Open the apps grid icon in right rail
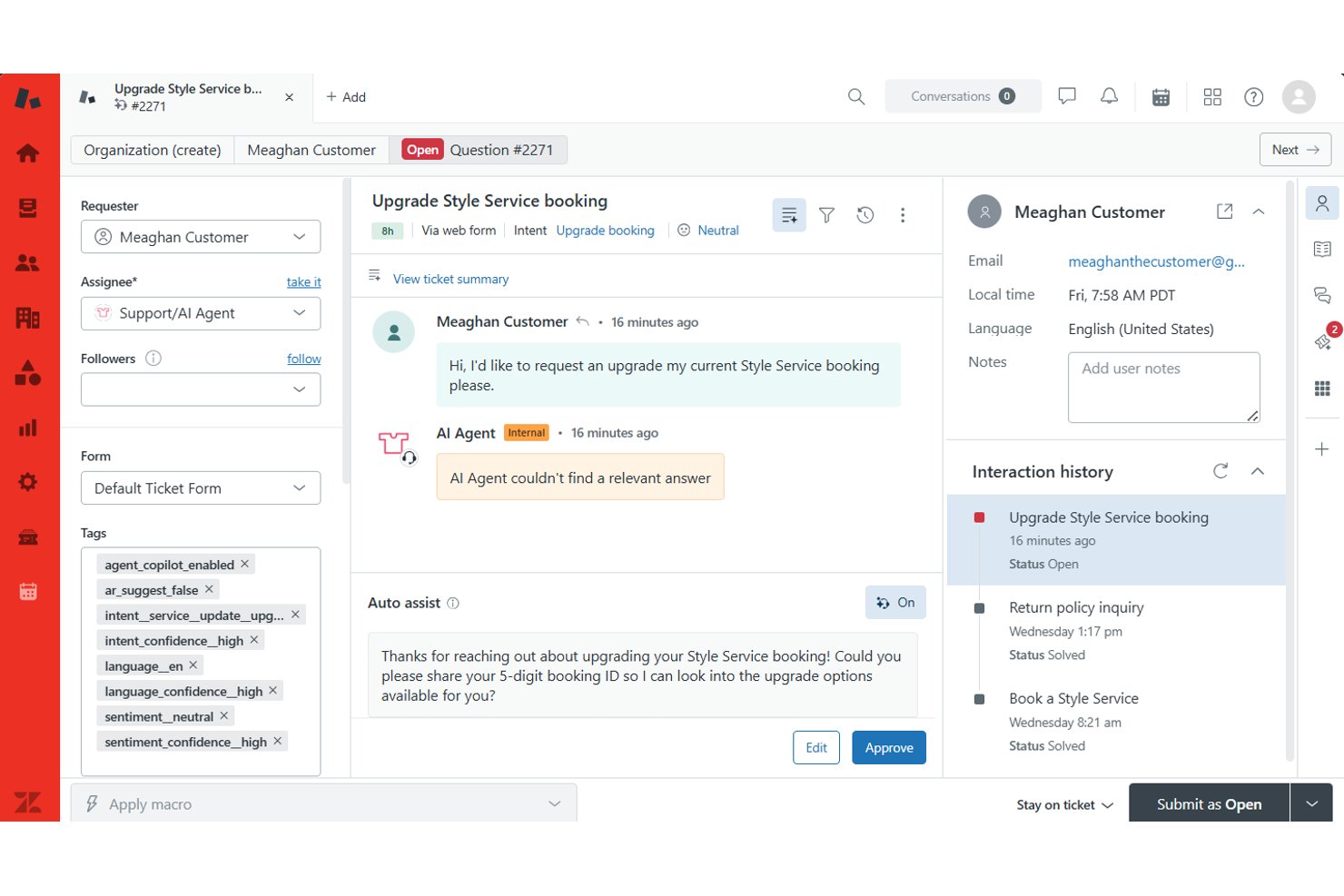Screen dimensions: 1344x896 pos(1322,389)
